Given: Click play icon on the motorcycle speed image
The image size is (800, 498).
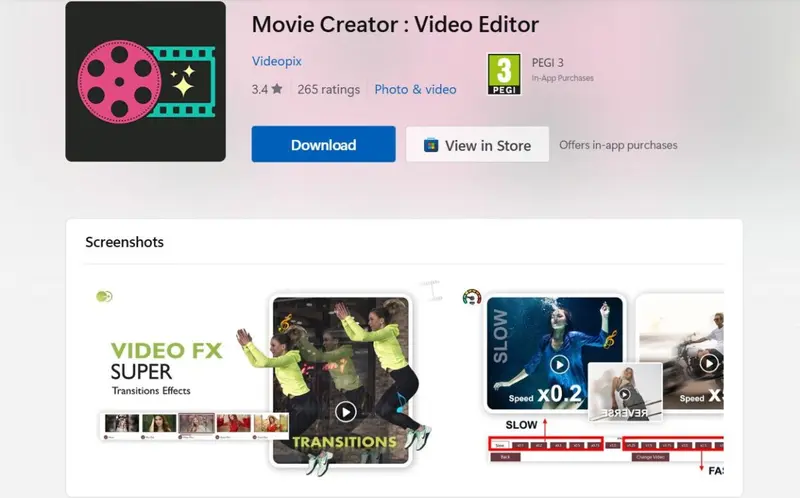Looking at the screenshot, I should point(709,362).
